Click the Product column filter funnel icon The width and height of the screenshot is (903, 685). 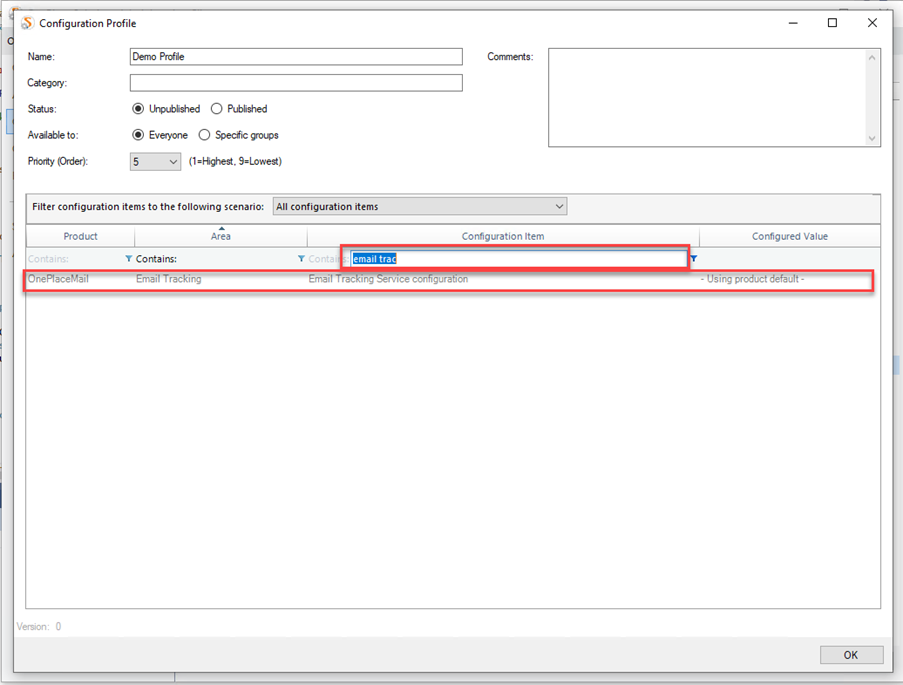coord(128,258)
